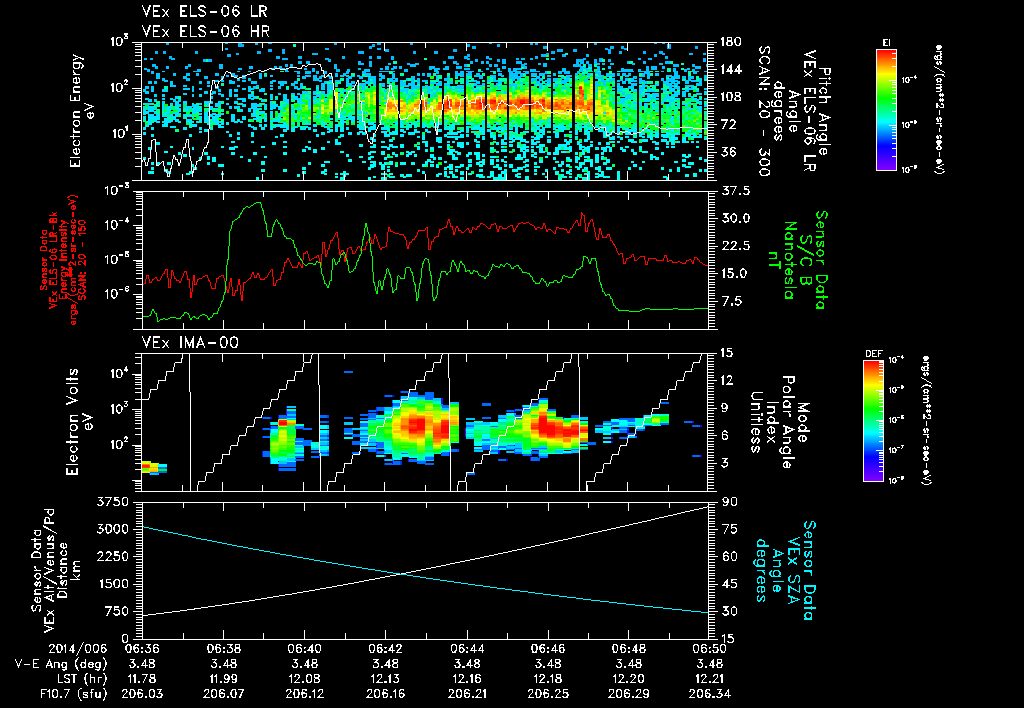Screen dimensions: 1024x708
Task: Click the 06:38 time tick label
Action: click(x=223, y=649)
